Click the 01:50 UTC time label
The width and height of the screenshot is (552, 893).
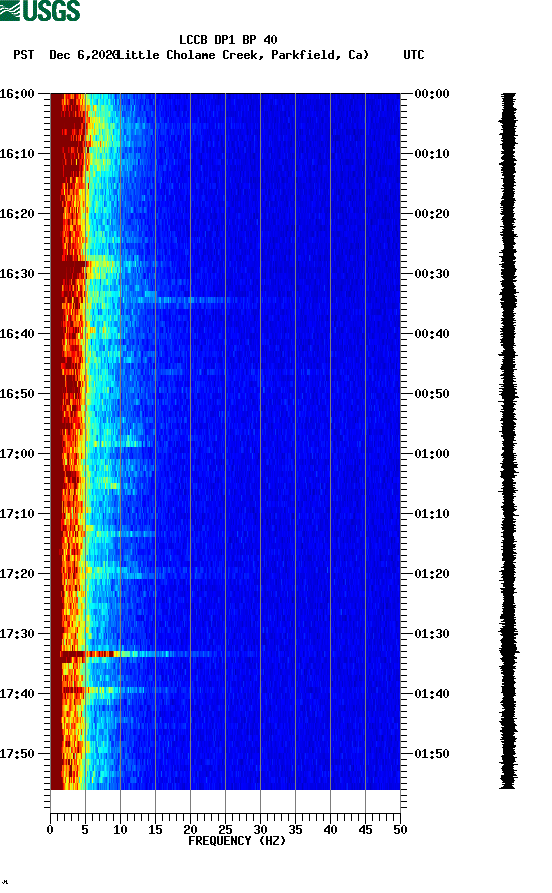(x=432, y=754)
